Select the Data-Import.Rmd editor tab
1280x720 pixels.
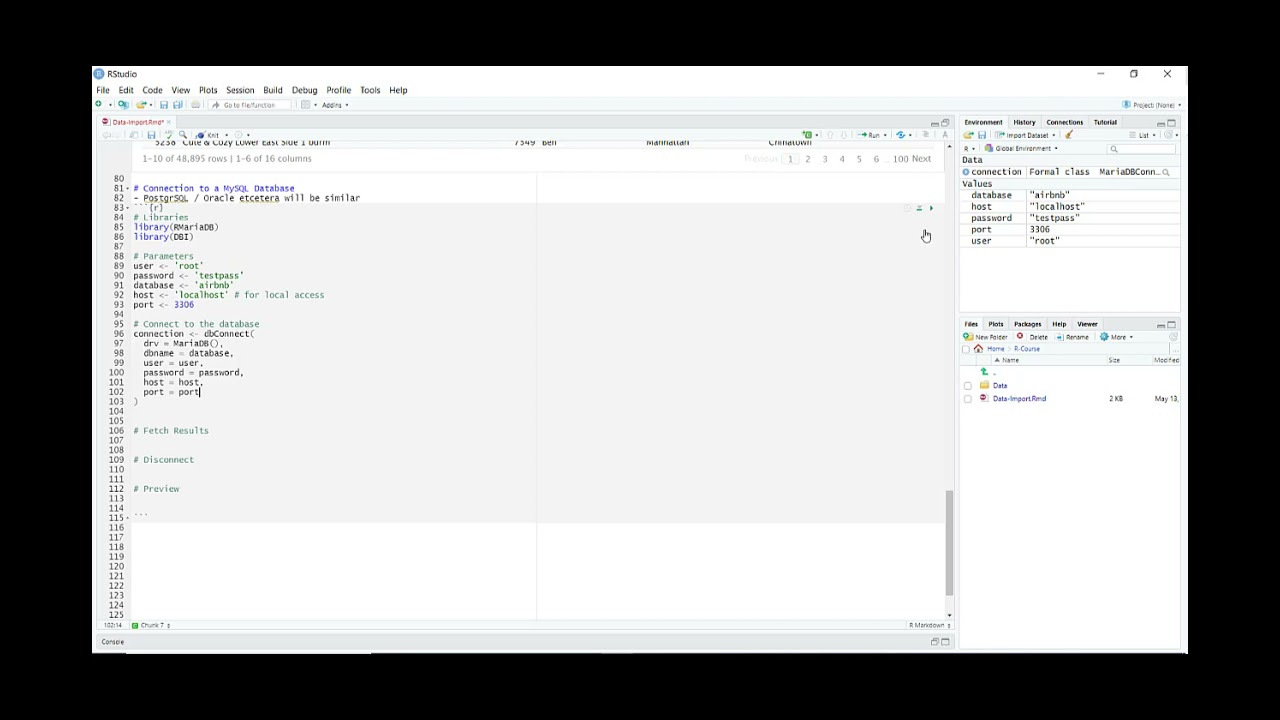pyautogui.click(x=136, y=122)
